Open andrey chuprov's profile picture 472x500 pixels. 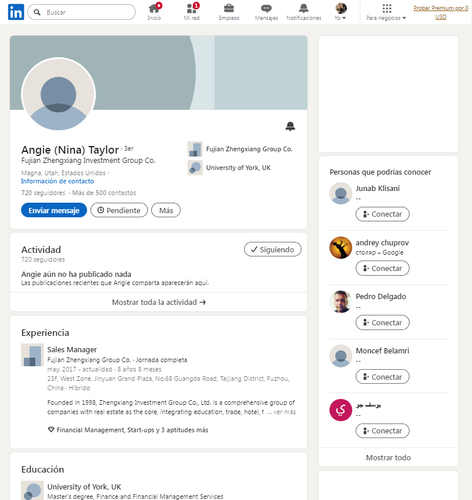tap(341, 248)
